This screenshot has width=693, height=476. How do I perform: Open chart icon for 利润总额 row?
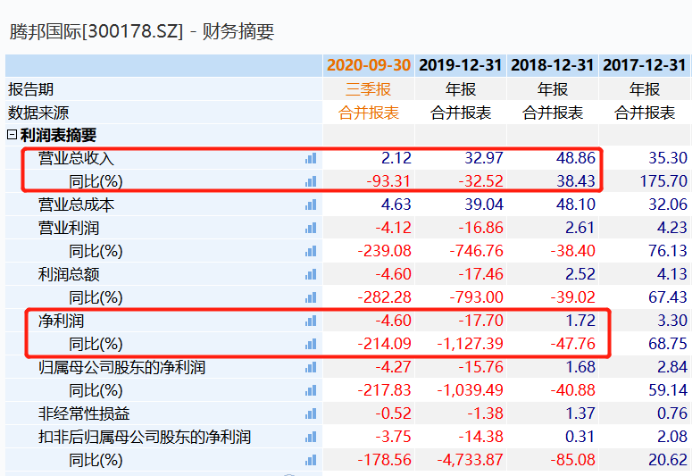311,274
